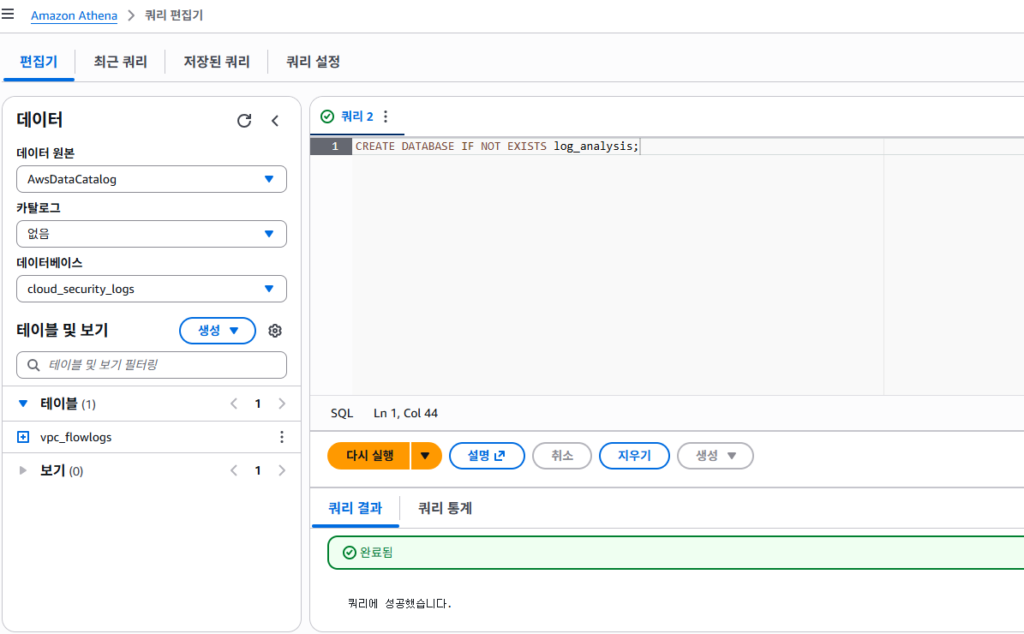Collapse the 테이블 section

coord(24,404)
